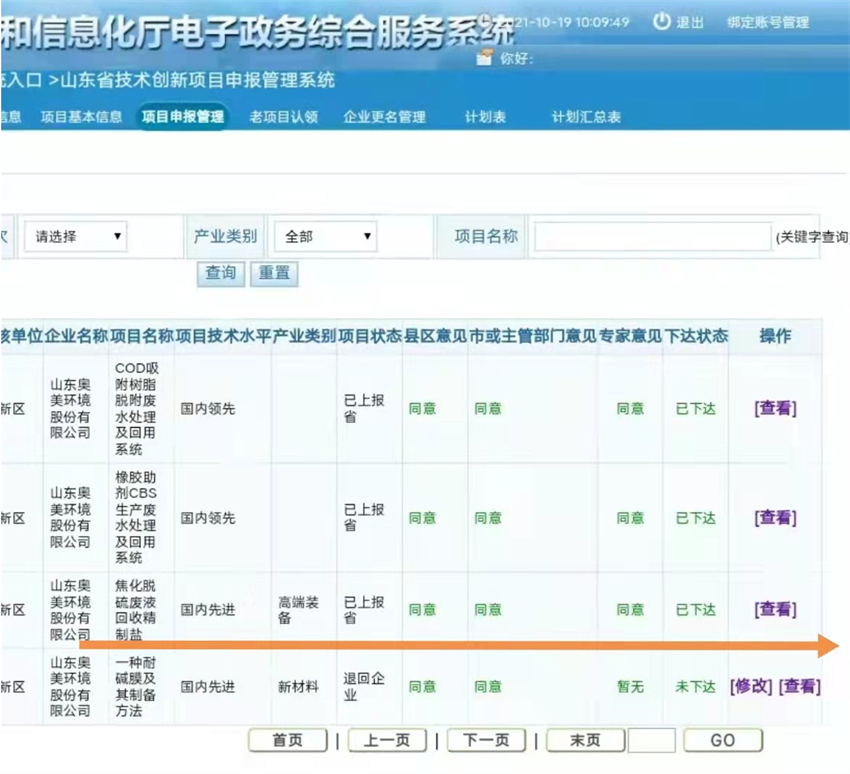This screenshot has height=774, width=850.
Task: View the COD吸附树脂脱附废水 project via 查看
Action: 775,408
